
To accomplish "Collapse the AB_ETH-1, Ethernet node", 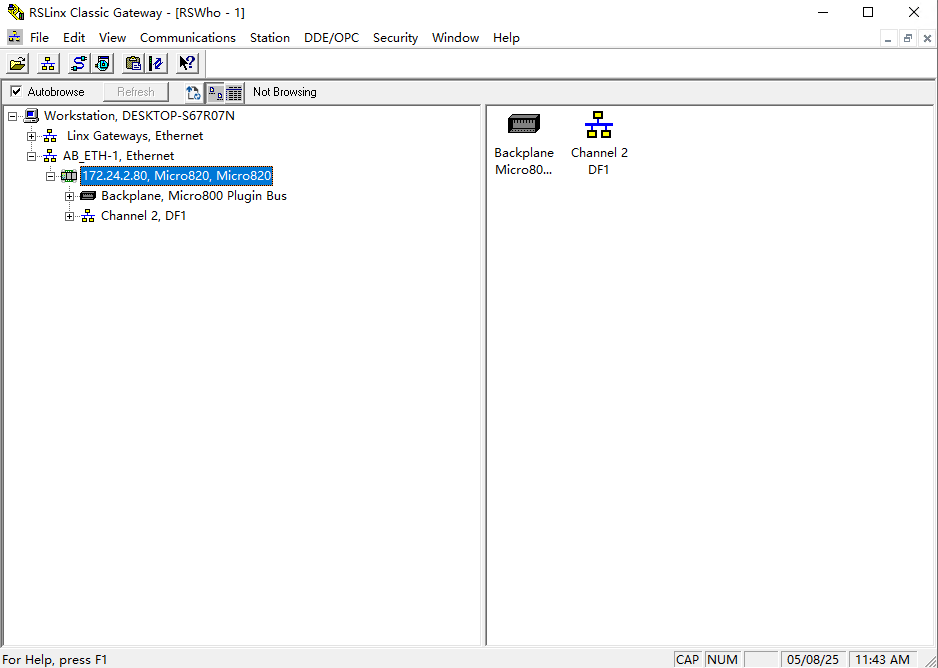I will 32,156.
